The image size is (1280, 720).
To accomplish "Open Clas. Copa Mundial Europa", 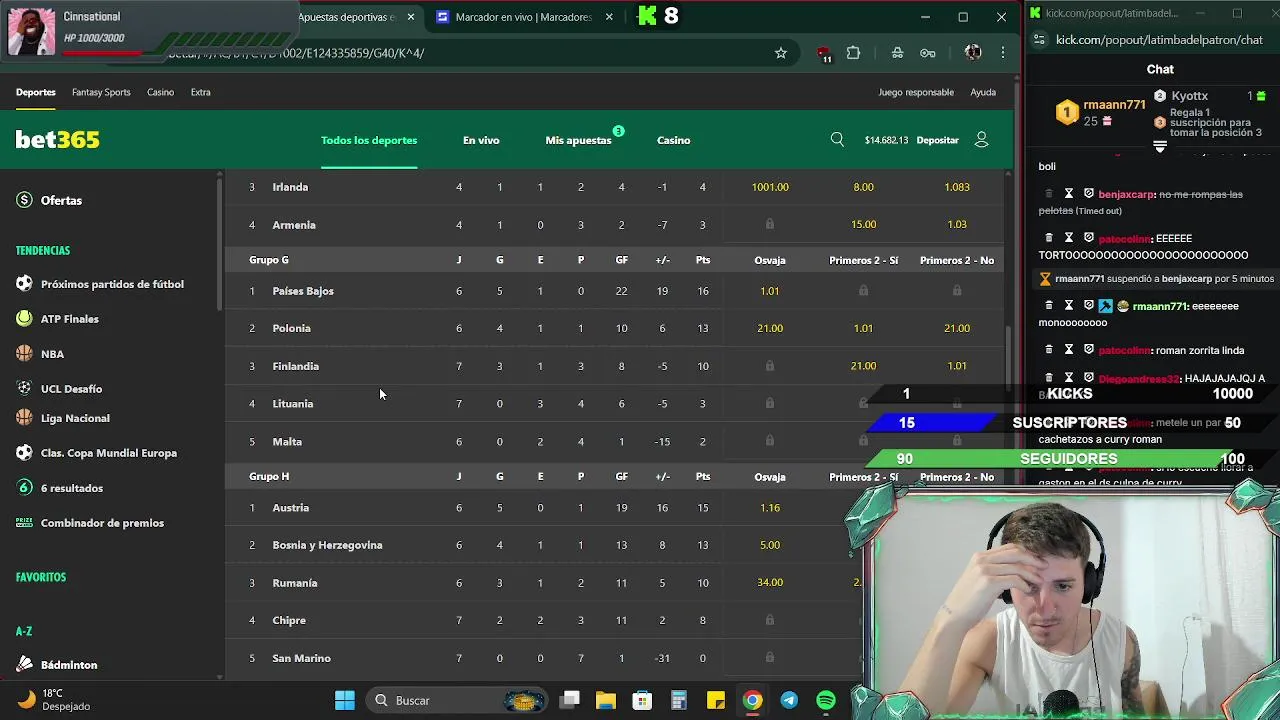I will pos(108,453).
